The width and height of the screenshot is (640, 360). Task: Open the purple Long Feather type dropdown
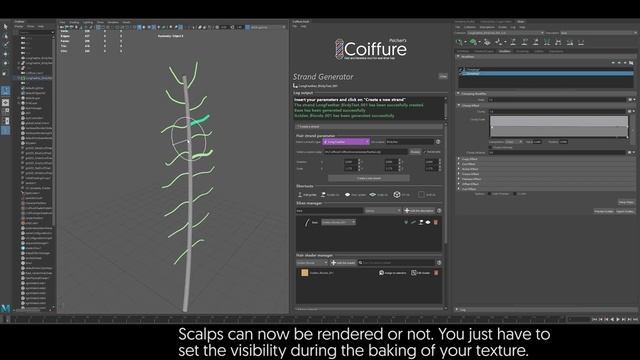[346, 142]
